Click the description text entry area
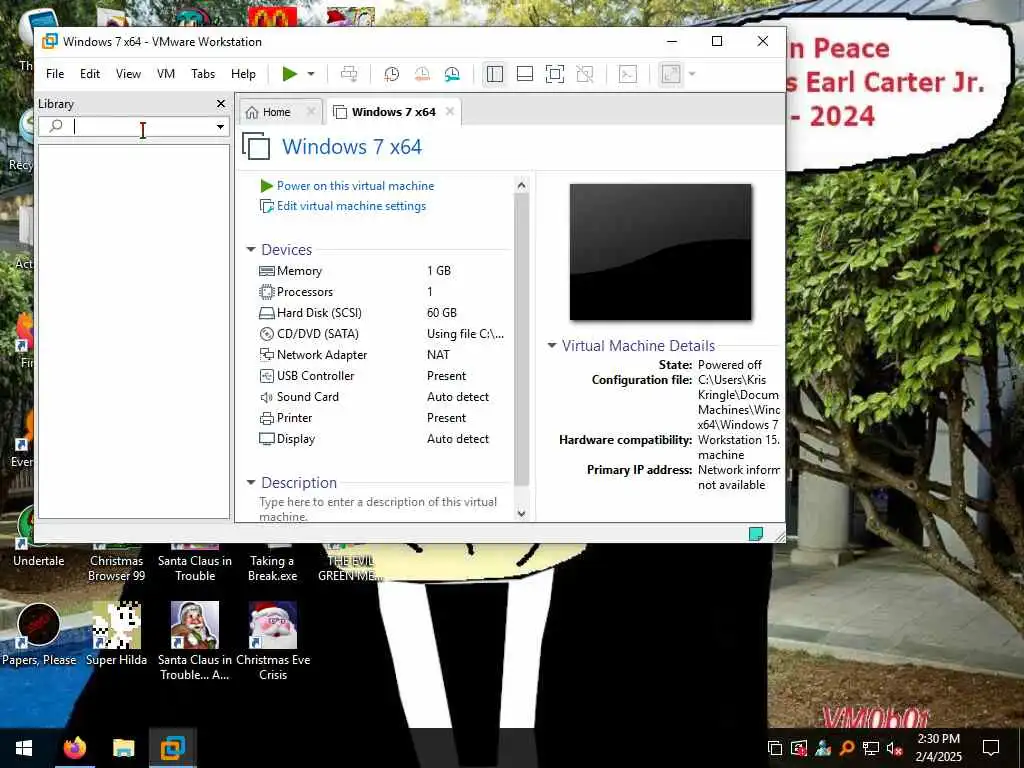The image size is (1024, 768). tap(378, 509)
